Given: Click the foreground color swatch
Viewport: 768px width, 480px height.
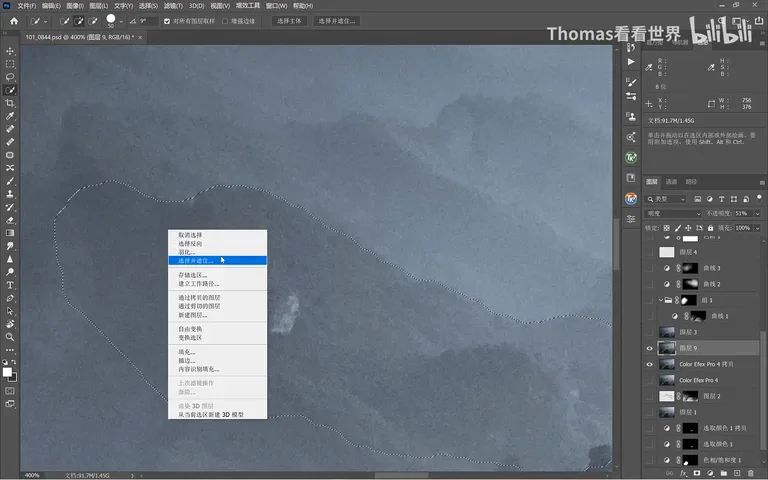Looking at the screenshot, I should [7, 372].
